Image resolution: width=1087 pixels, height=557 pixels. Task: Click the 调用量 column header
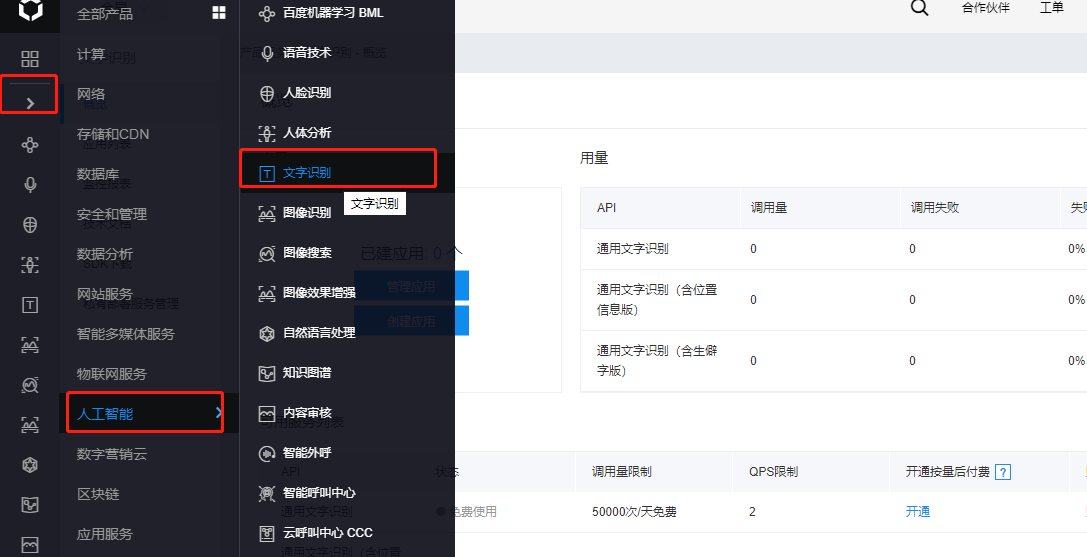click(x=768, y=207)
